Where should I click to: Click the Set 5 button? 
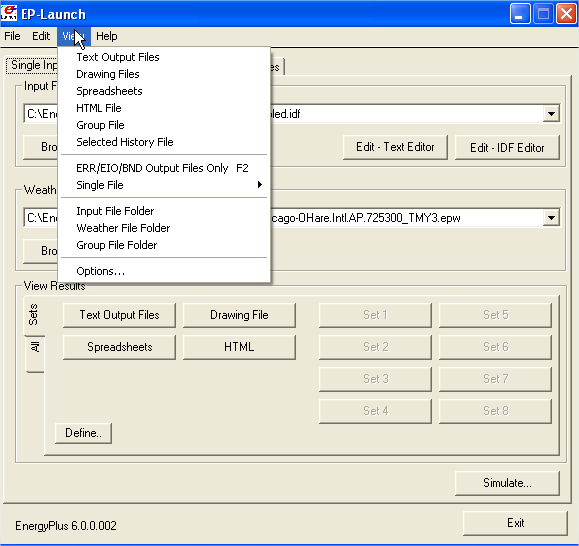point(495,315)
